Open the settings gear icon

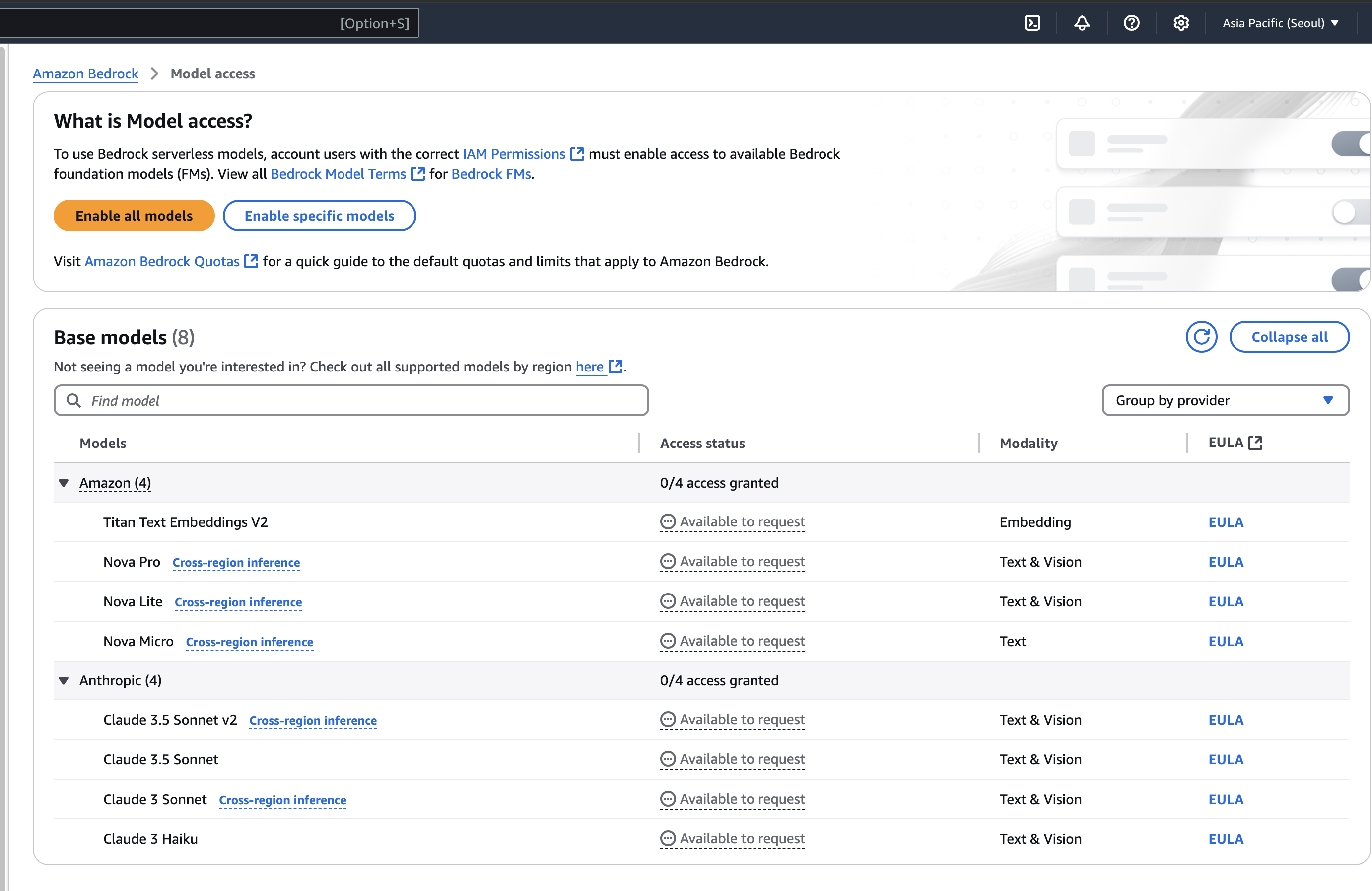1180,23
